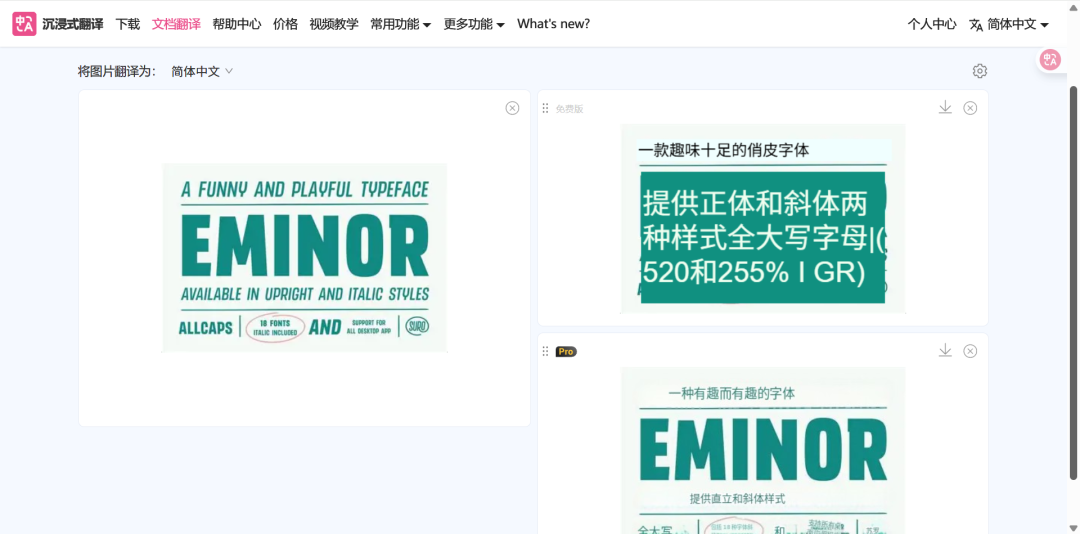Screen dimensions: 1080x534
Task: Click the original EMINOR typeface image
Action: (x=304, y=257)
